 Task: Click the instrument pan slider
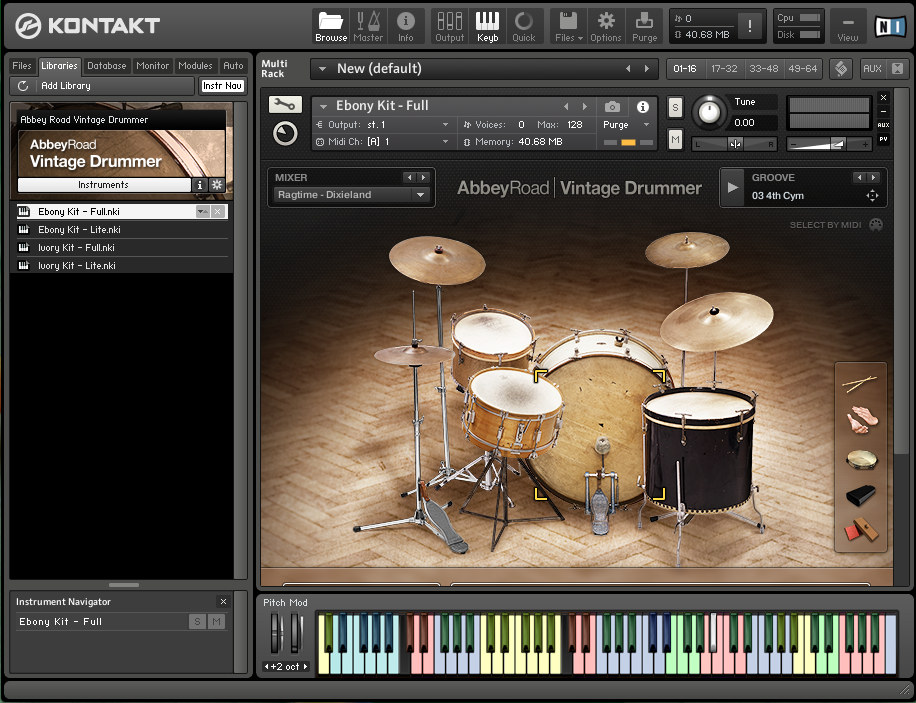[x=734, y=144]
